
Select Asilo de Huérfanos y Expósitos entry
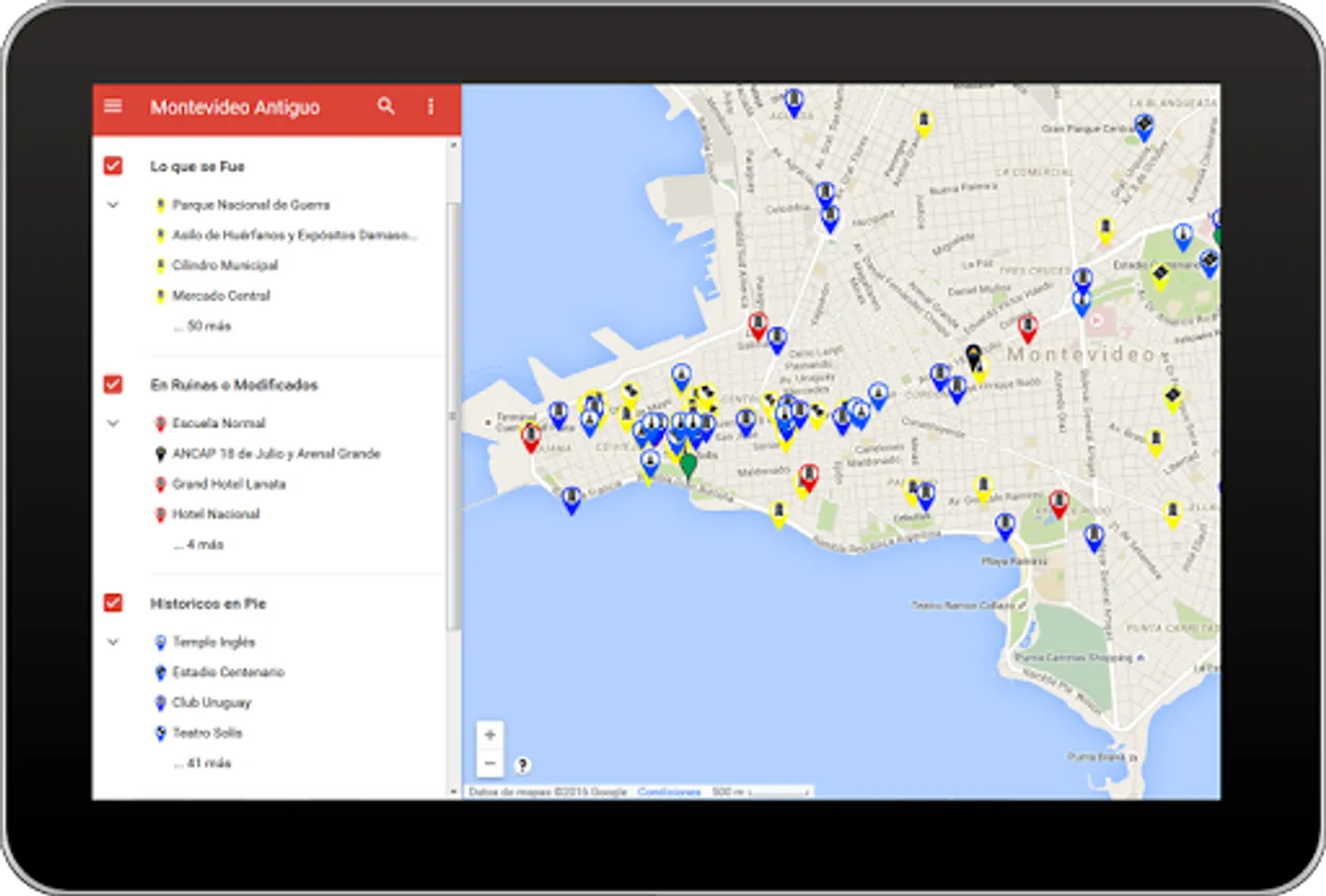pyautogui.click(x=294, y=235)
